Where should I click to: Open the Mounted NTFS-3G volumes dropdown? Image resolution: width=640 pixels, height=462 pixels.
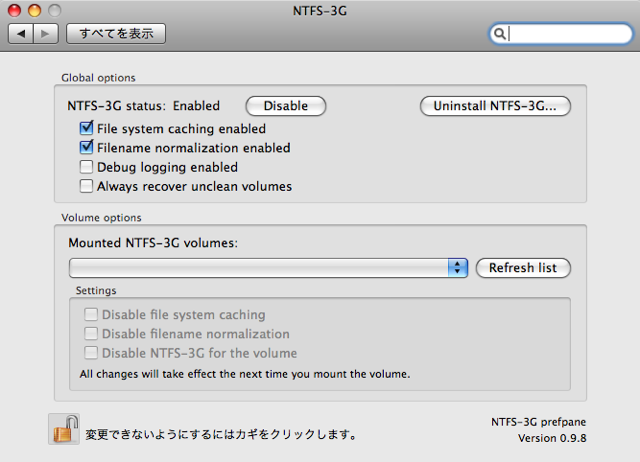pyautogui.click(x=268, y=268)
